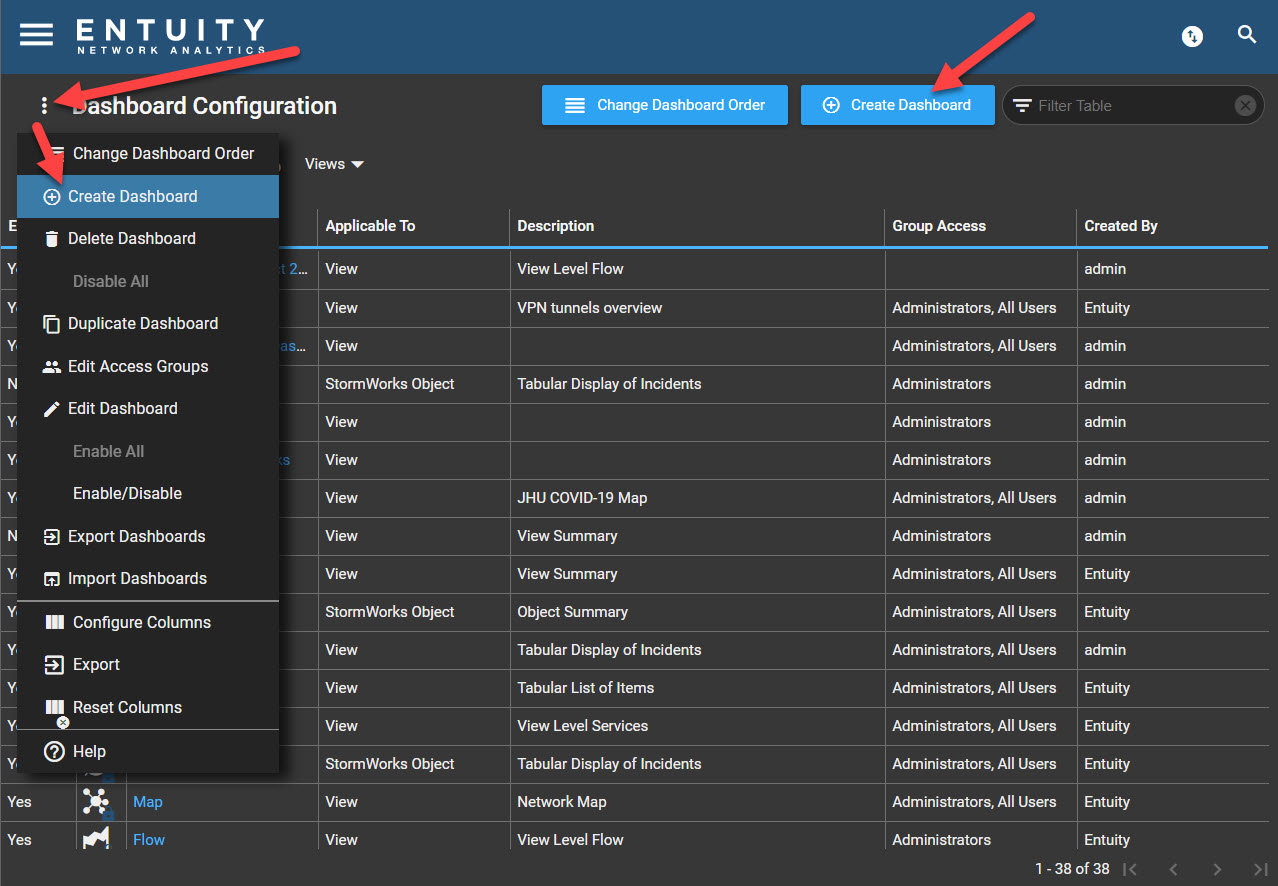Click the search magnifier icon

[x=1246, y=35]
